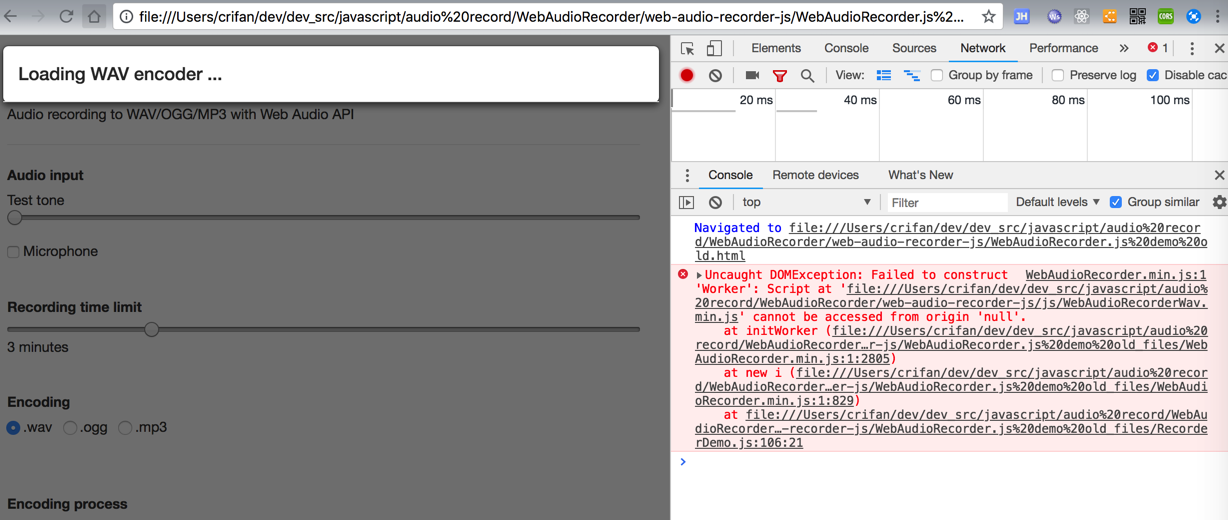Open the WebAudioRecorderWav.min.js script link
Viewport: 1228px width, 520px height.
(x=951, y=303)
